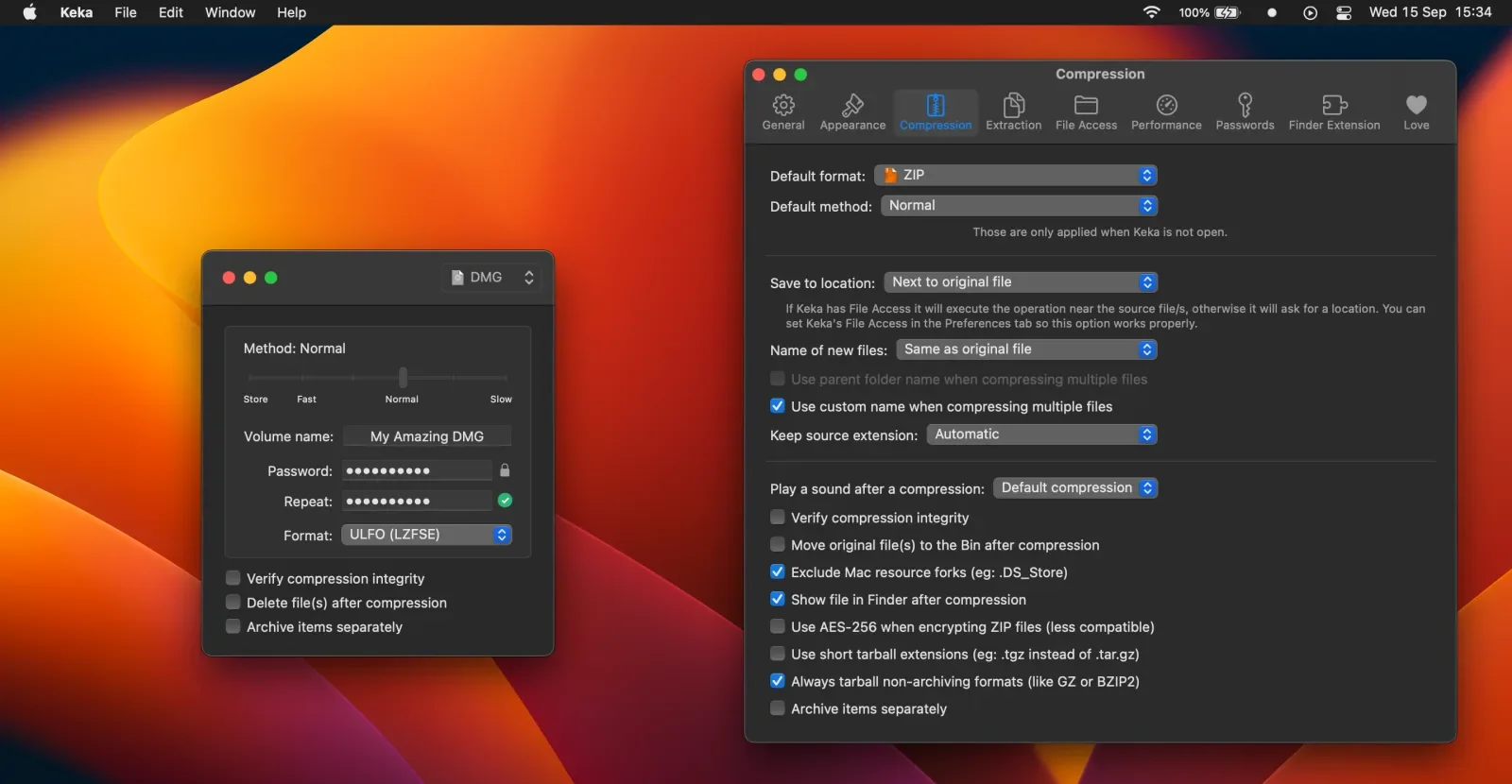Image resolution: width=1512 pixels, height=784 pixels.
Task: Enable Move original file(s) to the Bin
Action: coord(777,545)
